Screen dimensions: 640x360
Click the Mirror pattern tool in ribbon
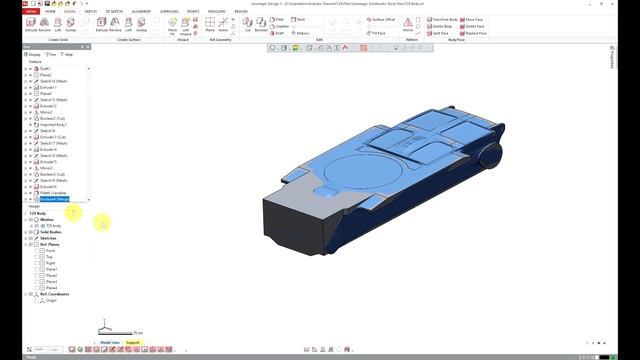tap(408, 24)
